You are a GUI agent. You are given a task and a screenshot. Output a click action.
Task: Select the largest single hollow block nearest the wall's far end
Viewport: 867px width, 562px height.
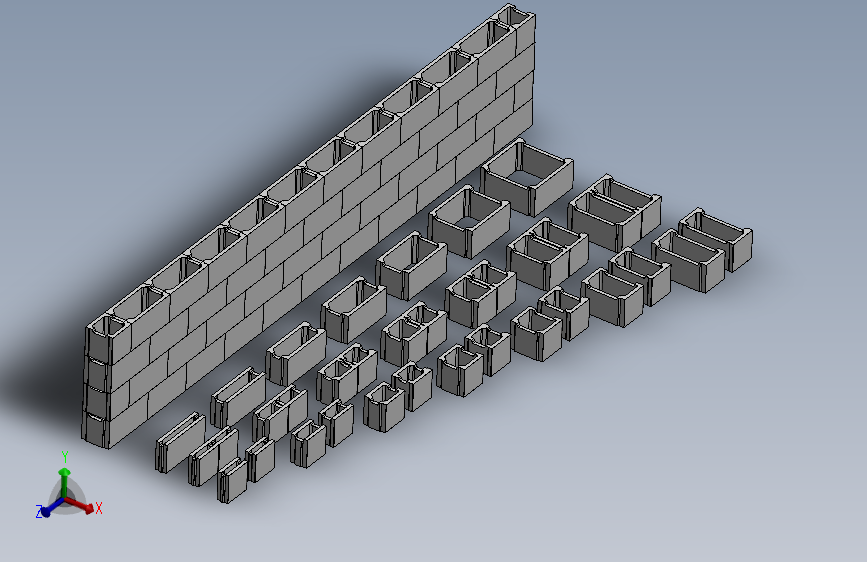click(x=526, y=178)
